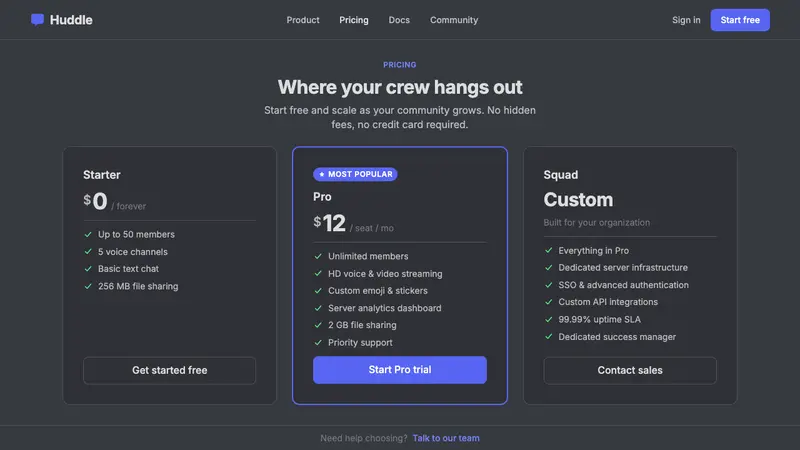The image size is (800, 450).
Task: Click Get started free button
Action: 169,370
